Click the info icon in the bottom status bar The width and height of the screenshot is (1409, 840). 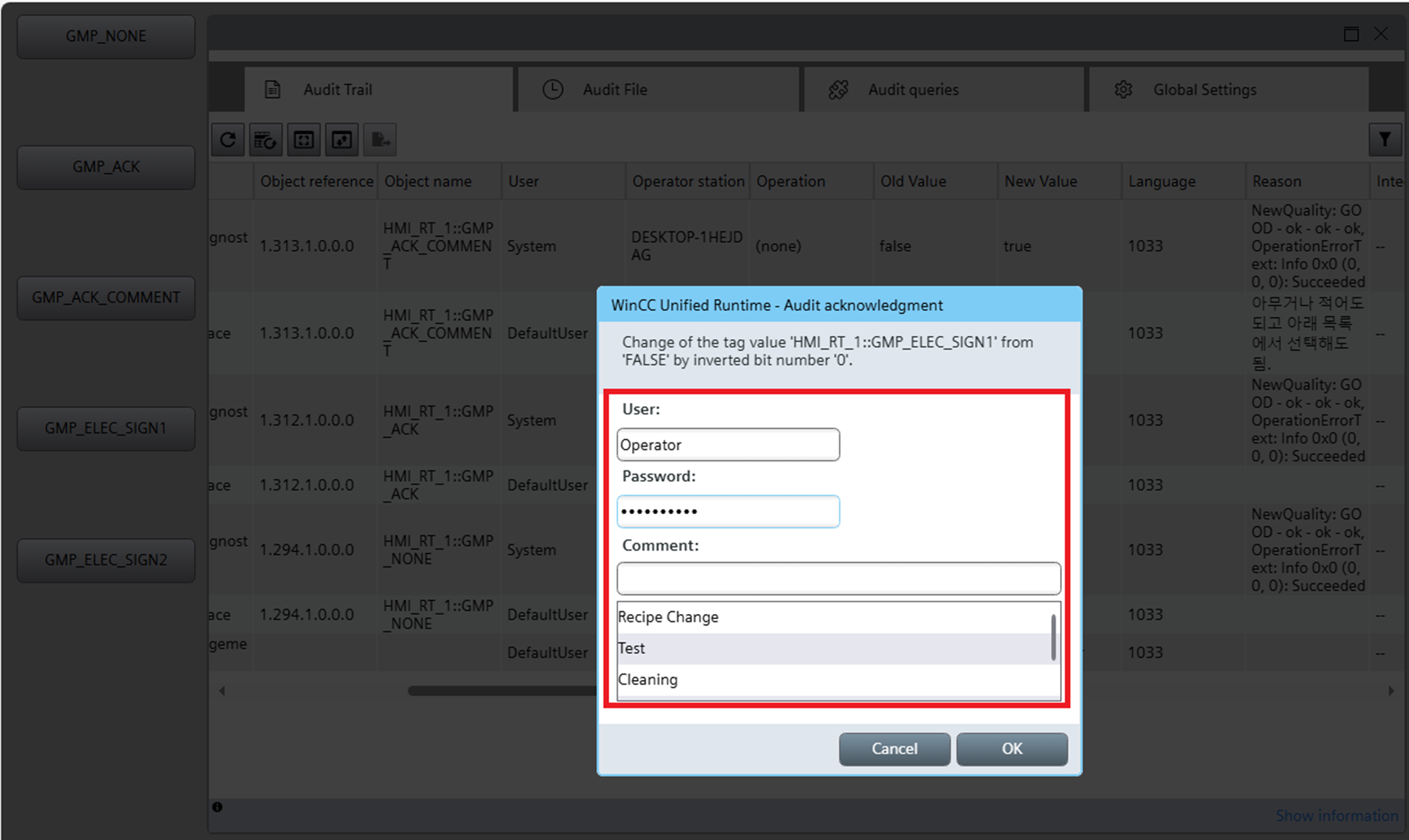(x=217, y=807)
